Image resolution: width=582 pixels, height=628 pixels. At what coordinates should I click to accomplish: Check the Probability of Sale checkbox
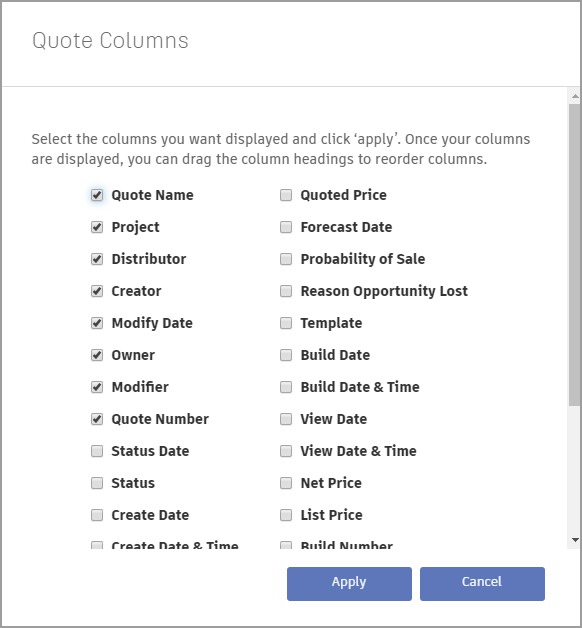286,259
